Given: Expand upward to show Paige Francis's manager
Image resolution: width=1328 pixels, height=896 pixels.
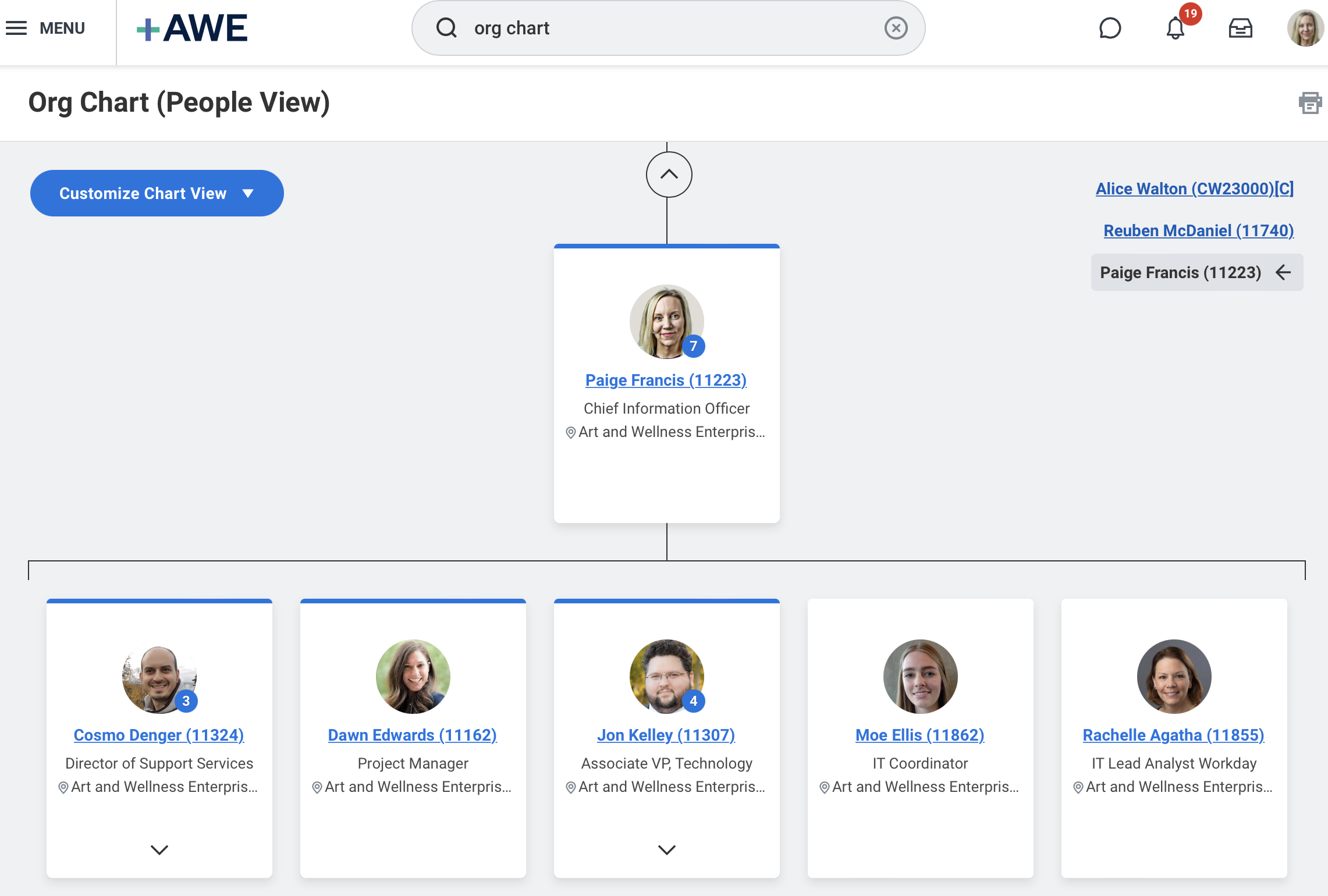Looking at the screenshot, I should (668, 174).
